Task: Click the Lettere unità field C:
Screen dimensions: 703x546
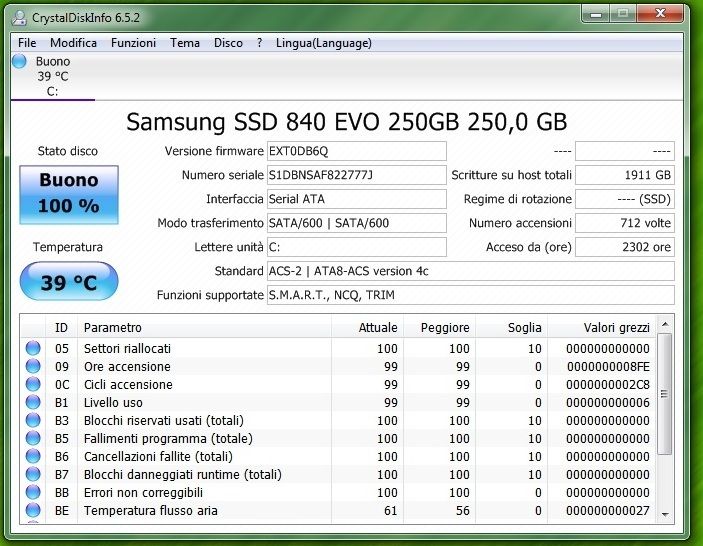Action: 356,247
